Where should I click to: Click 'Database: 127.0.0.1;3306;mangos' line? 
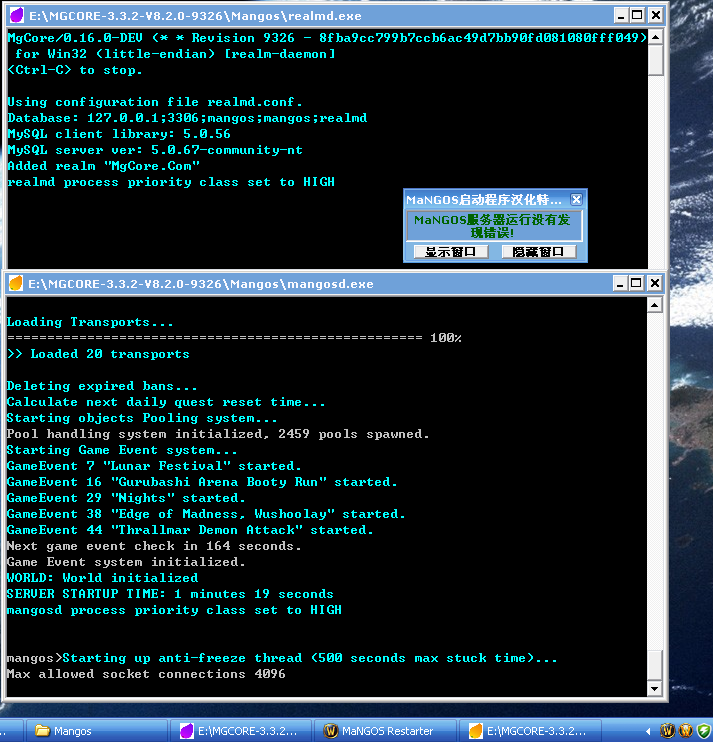tap(187, 118)
